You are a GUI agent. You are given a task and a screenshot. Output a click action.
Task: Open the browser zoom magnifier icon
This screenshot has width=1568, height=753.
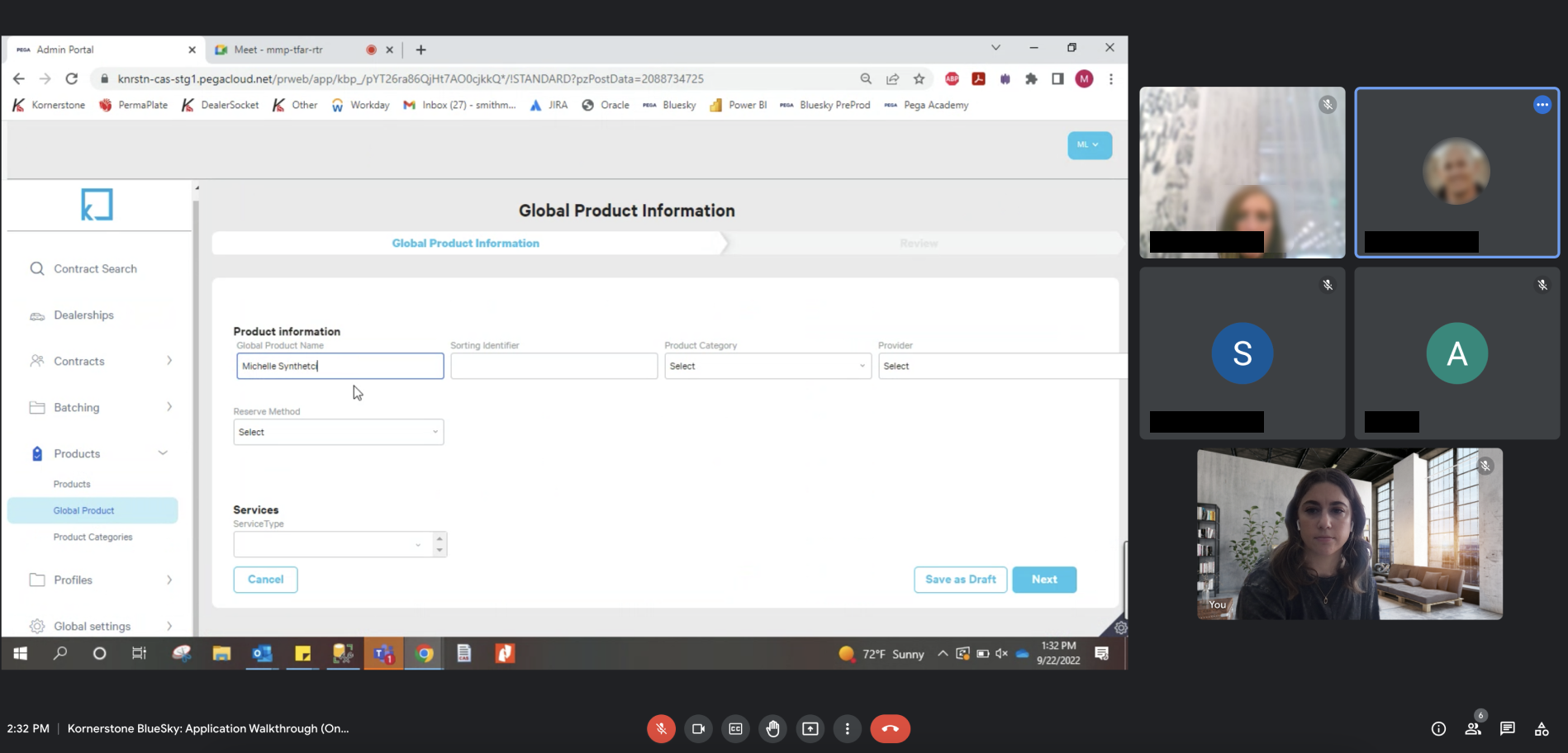[x=866, y=78]
